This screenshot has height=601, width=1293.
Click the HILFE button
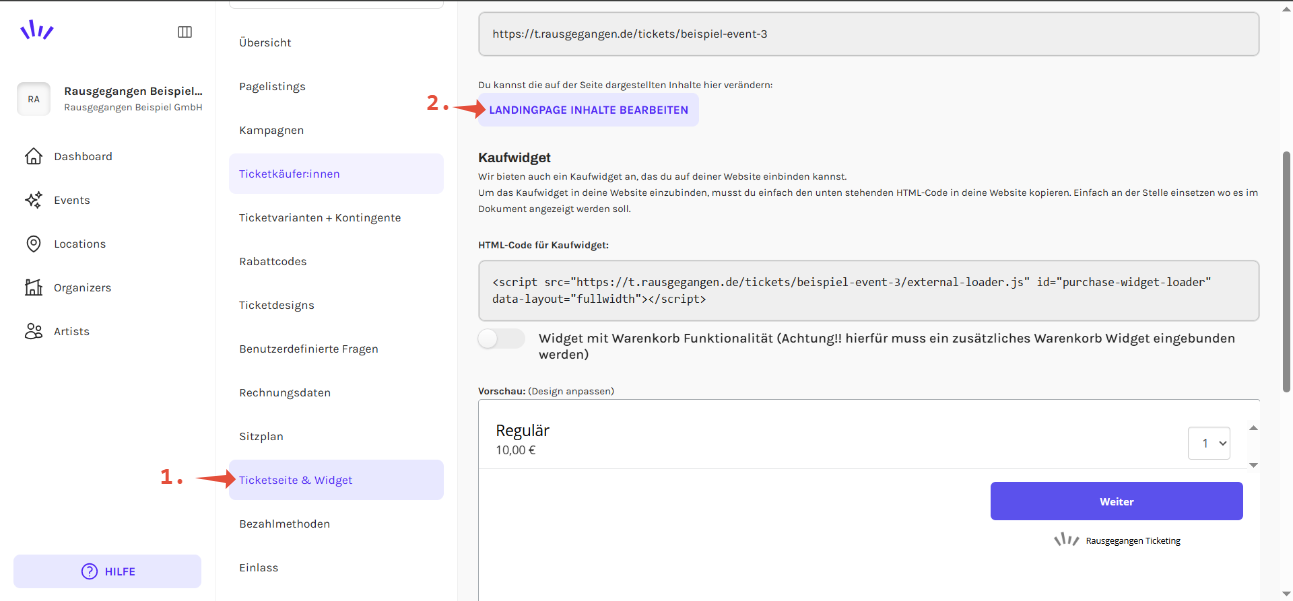[x=107, y=572]
